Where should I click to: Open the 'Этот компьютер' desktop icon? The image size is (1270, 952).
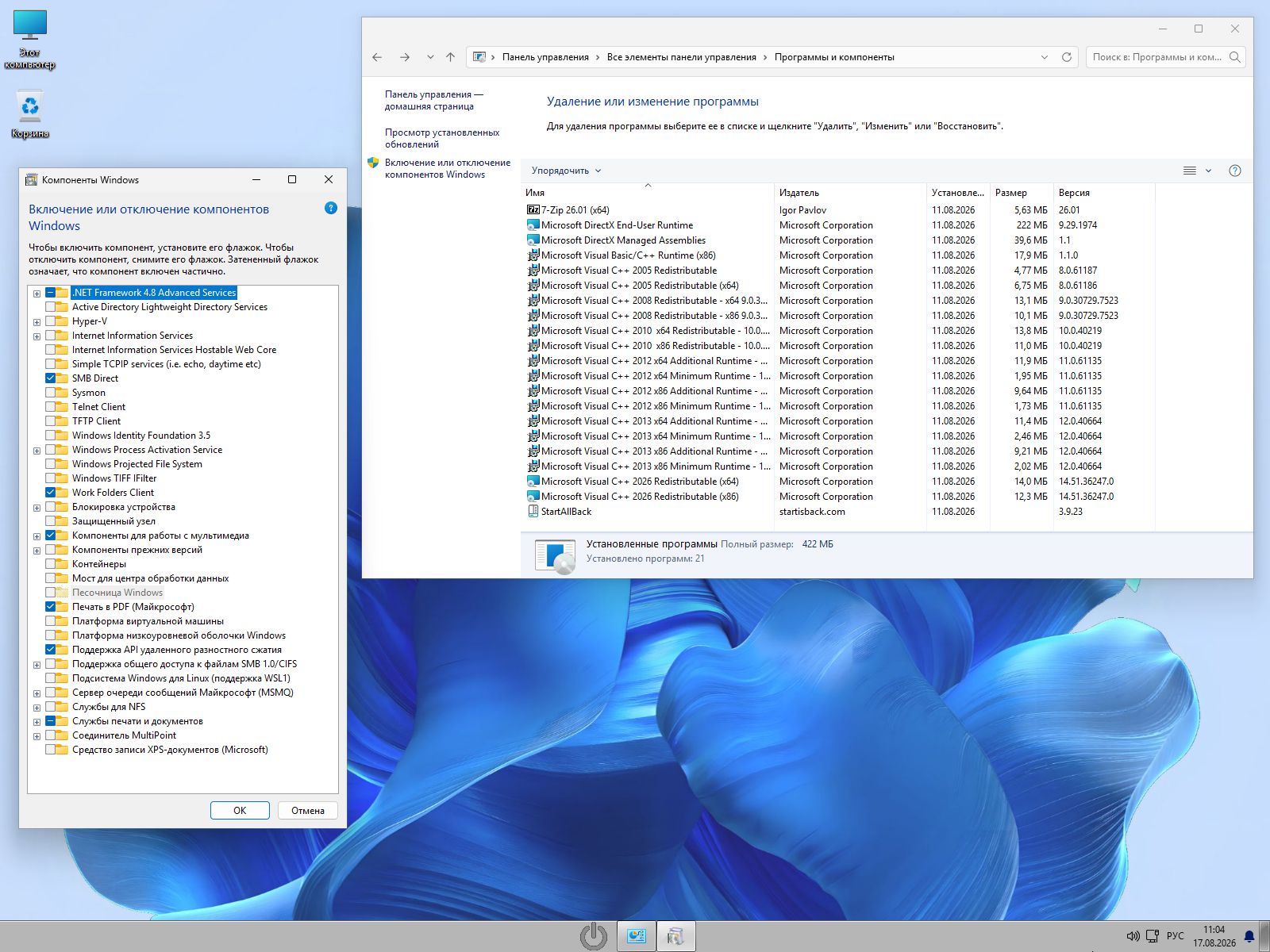(x=30, y=40)
